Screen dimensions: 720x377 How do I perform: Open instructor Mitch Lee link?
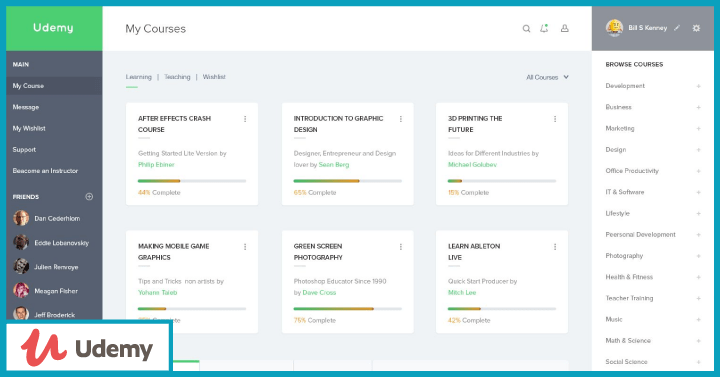point(462,293)
